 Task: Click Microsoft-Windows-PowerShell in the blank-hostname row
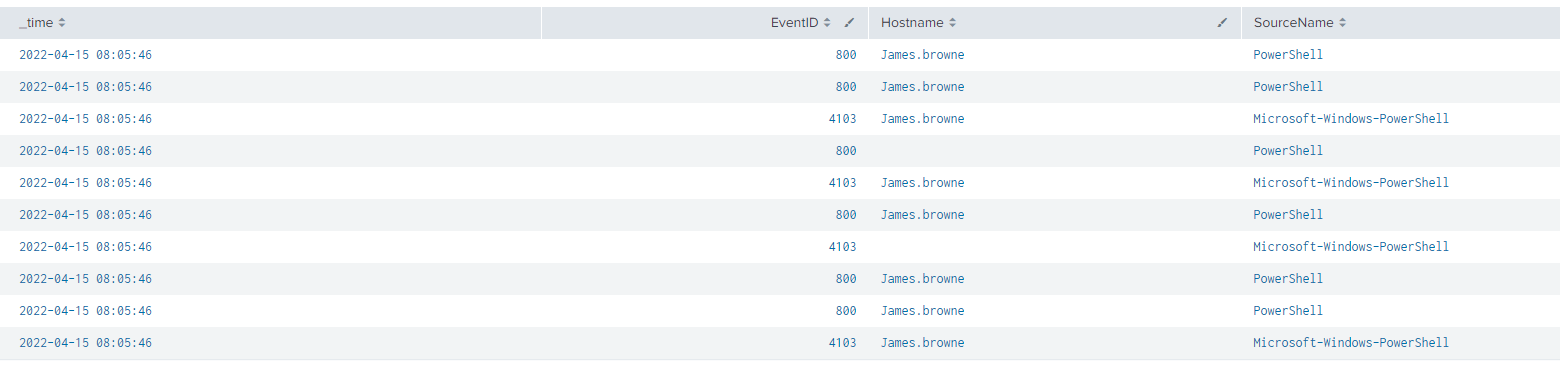pyautogui.click(x=1351, y=247)
